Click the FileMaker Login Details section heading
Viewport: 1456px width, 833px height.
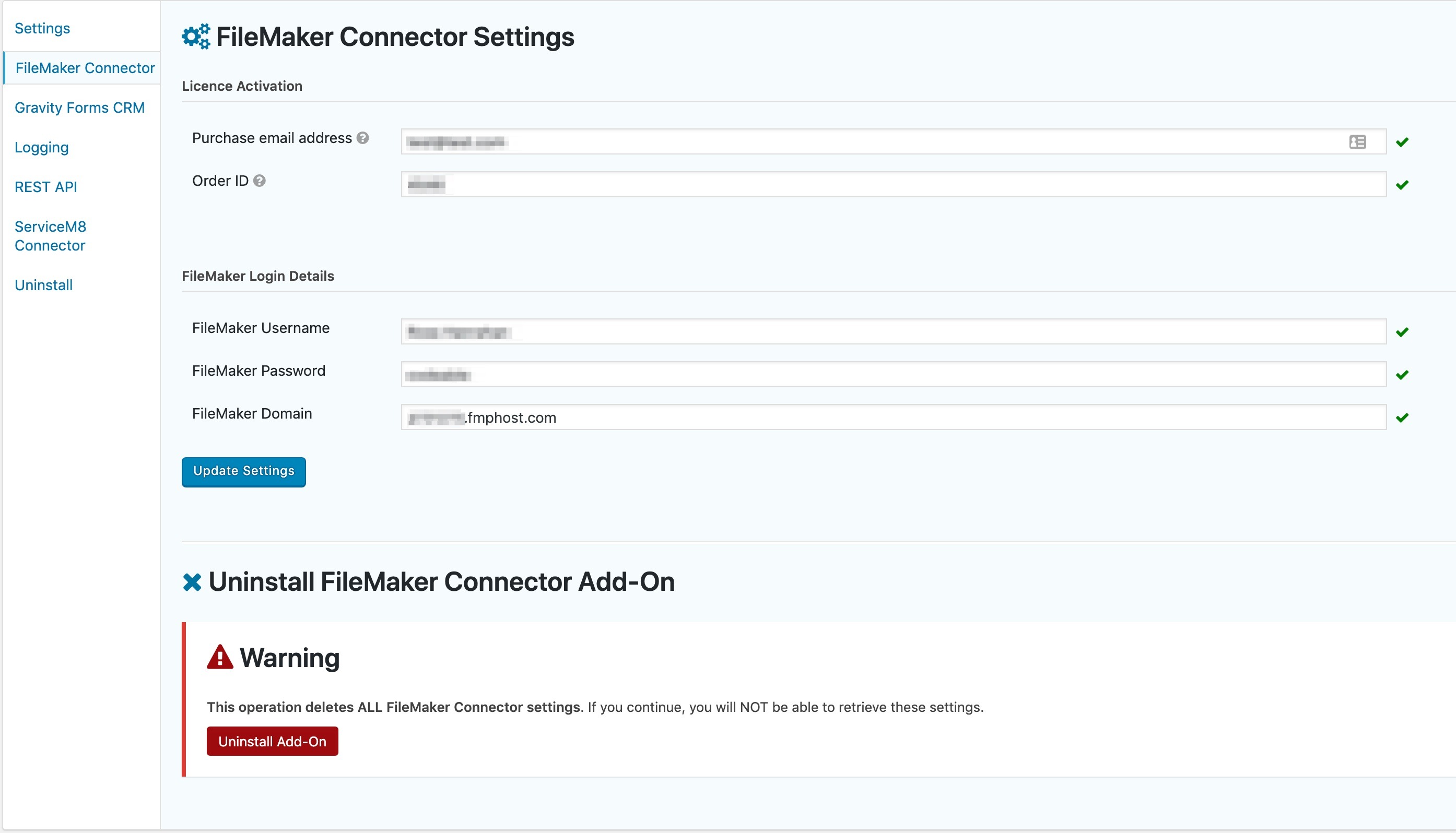258,276
